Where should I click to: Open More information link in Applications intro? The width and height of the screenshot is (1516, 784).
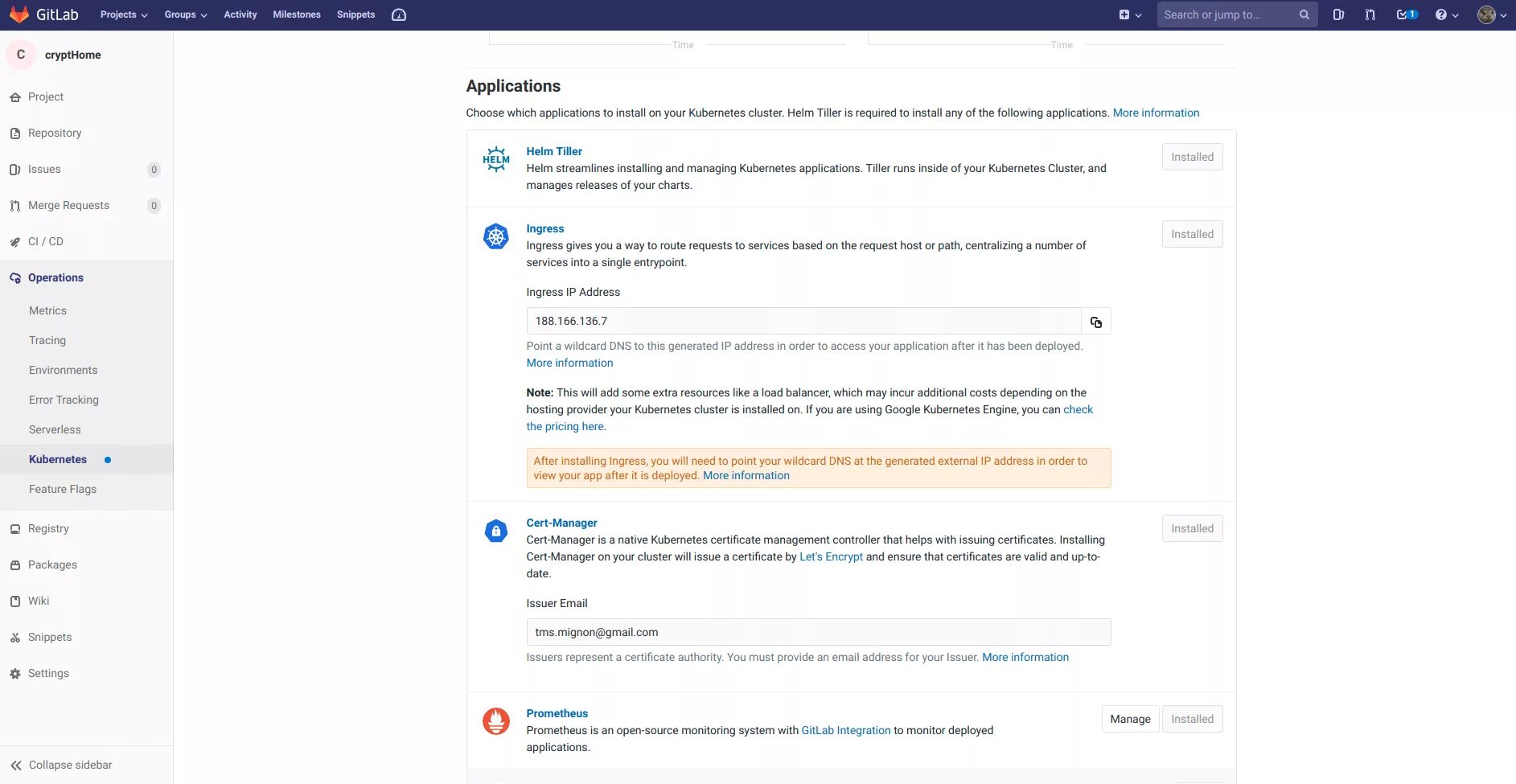point(1156,113)
